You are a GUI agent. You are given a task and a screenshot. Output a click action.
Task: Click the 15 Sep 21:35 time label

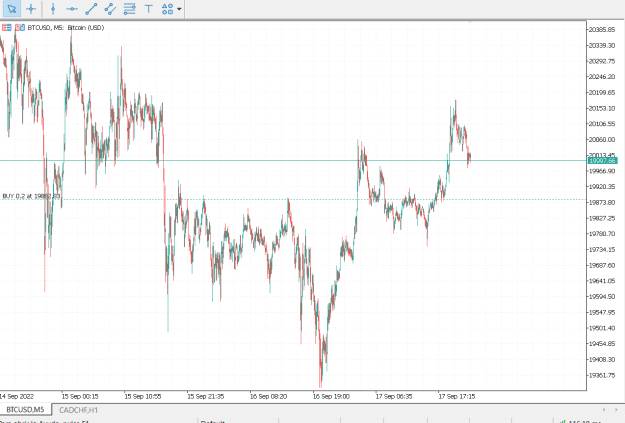206,396
